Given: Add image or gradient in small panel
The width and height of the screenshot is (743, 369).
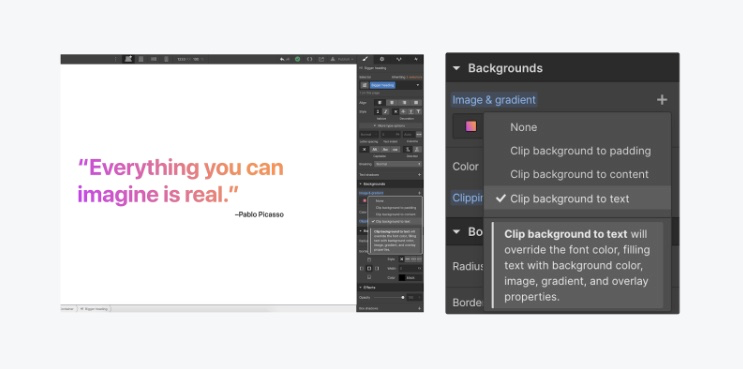Looking at the screenshot, I should [x=419, y=193].
